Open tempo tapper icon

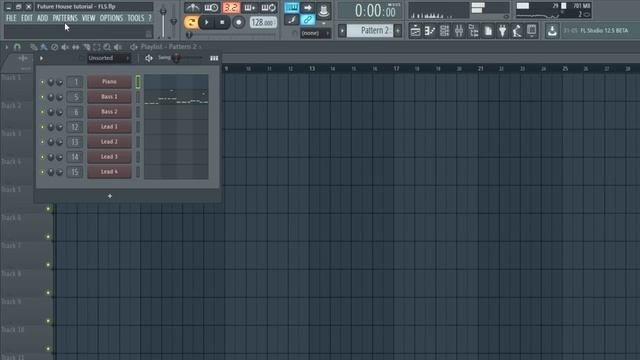[x=517, y=31]
